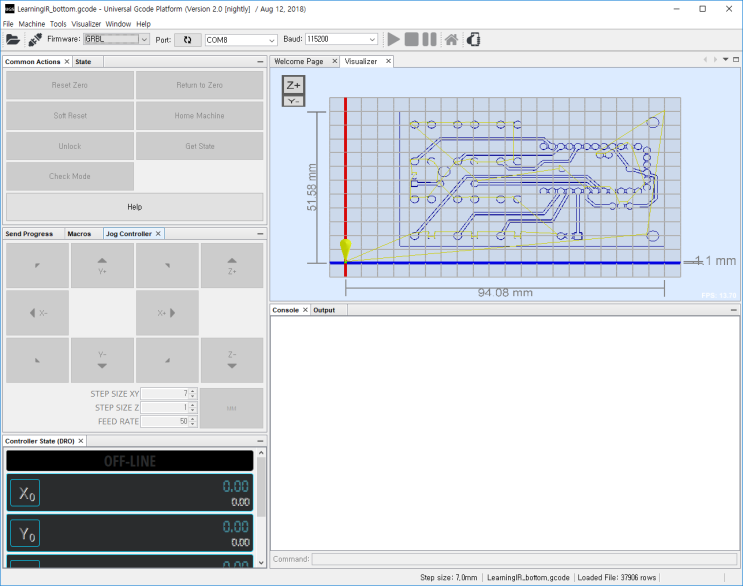Toggle the MM units button
The width and height of the screenshot is (743, 586).
pyautogui.click(x=231, y=408)
